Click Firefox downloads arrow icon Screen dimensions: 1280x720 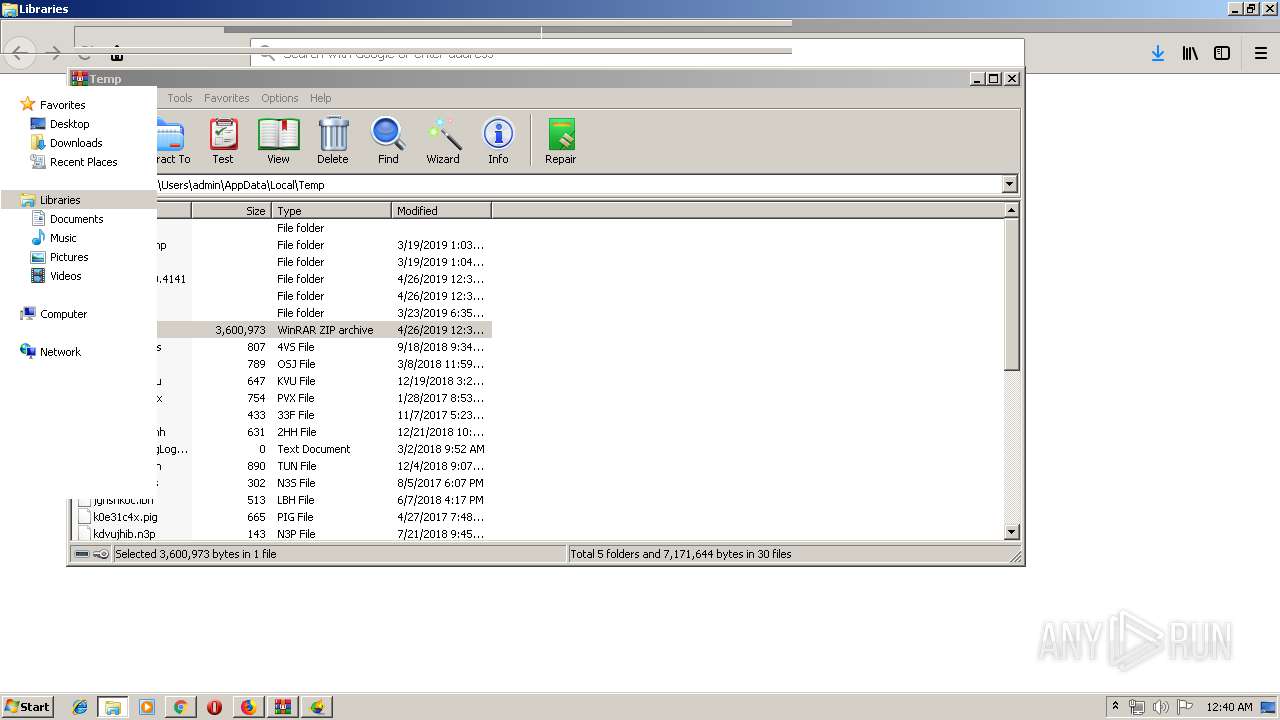click(1158, 54)
